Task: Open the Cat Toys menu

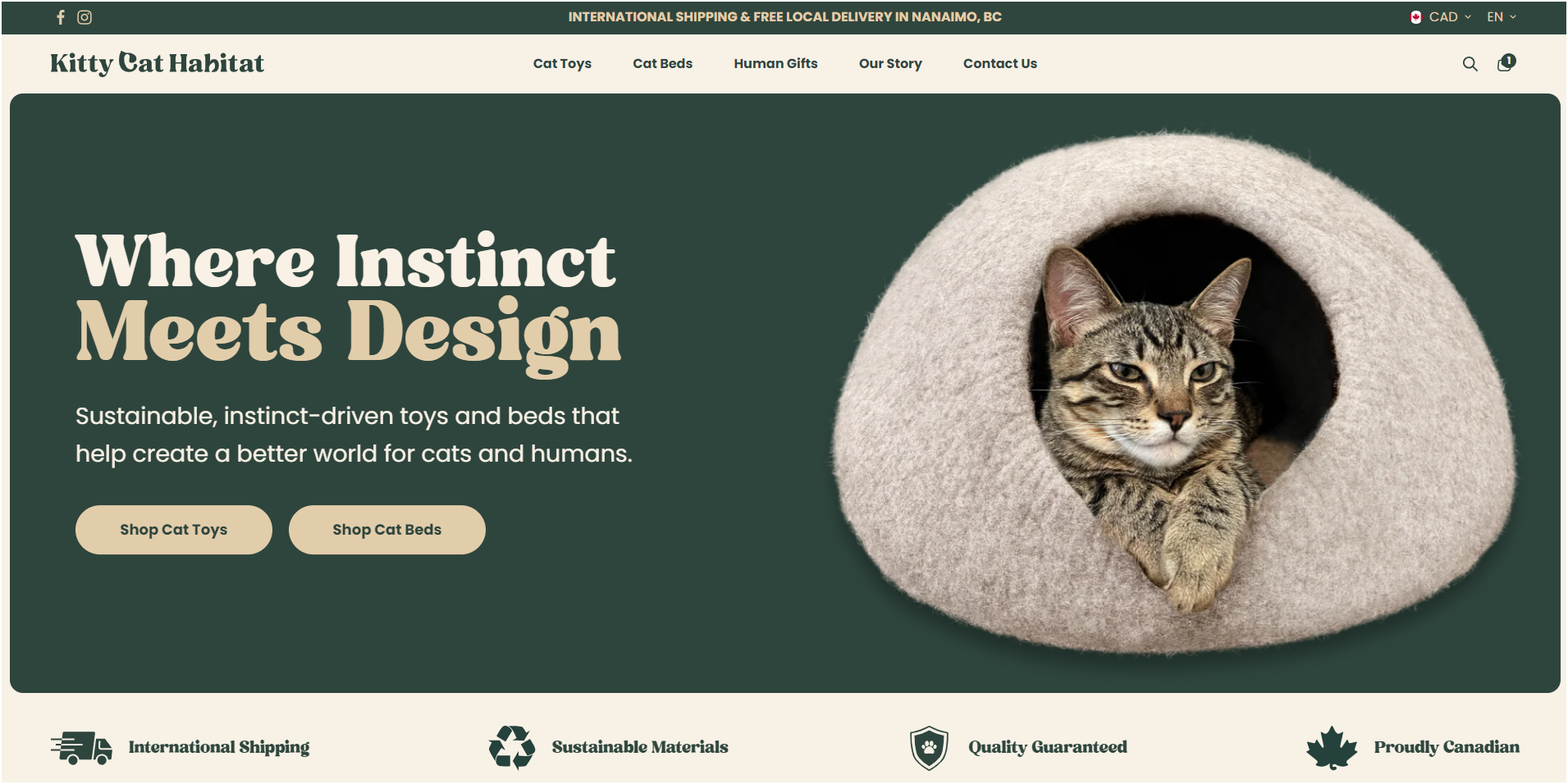Action: (x=562, y=64)
